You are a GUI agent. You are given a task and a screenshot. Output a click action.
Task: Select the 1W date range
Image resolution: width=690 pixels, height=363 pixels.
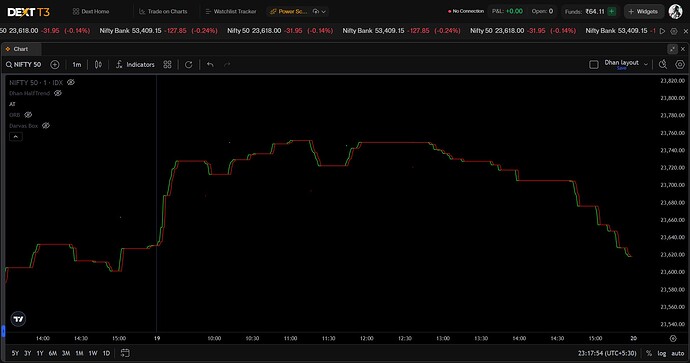point(93,353)
